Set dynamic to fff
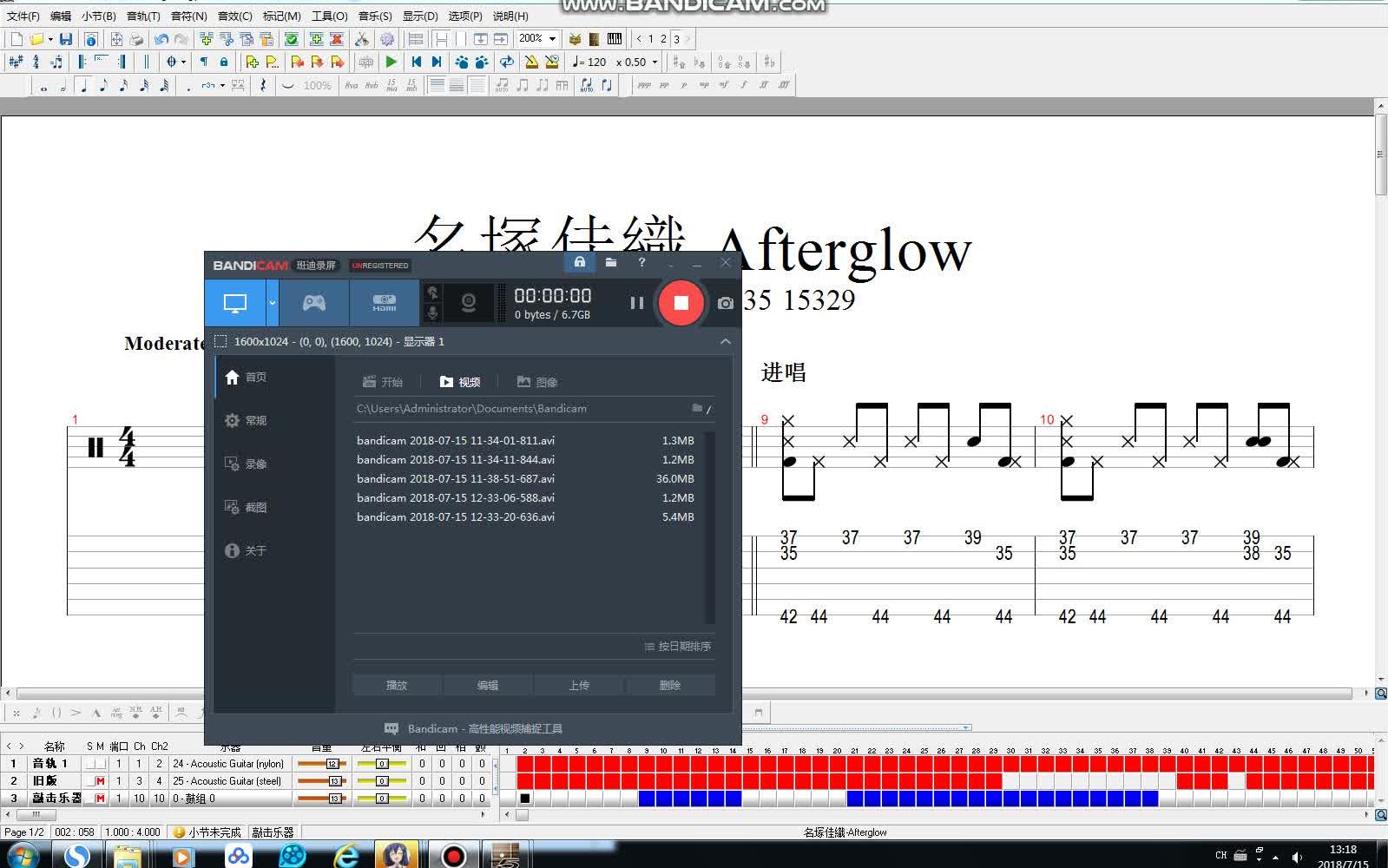1388x868 pixels. click(x=784, y=85)
